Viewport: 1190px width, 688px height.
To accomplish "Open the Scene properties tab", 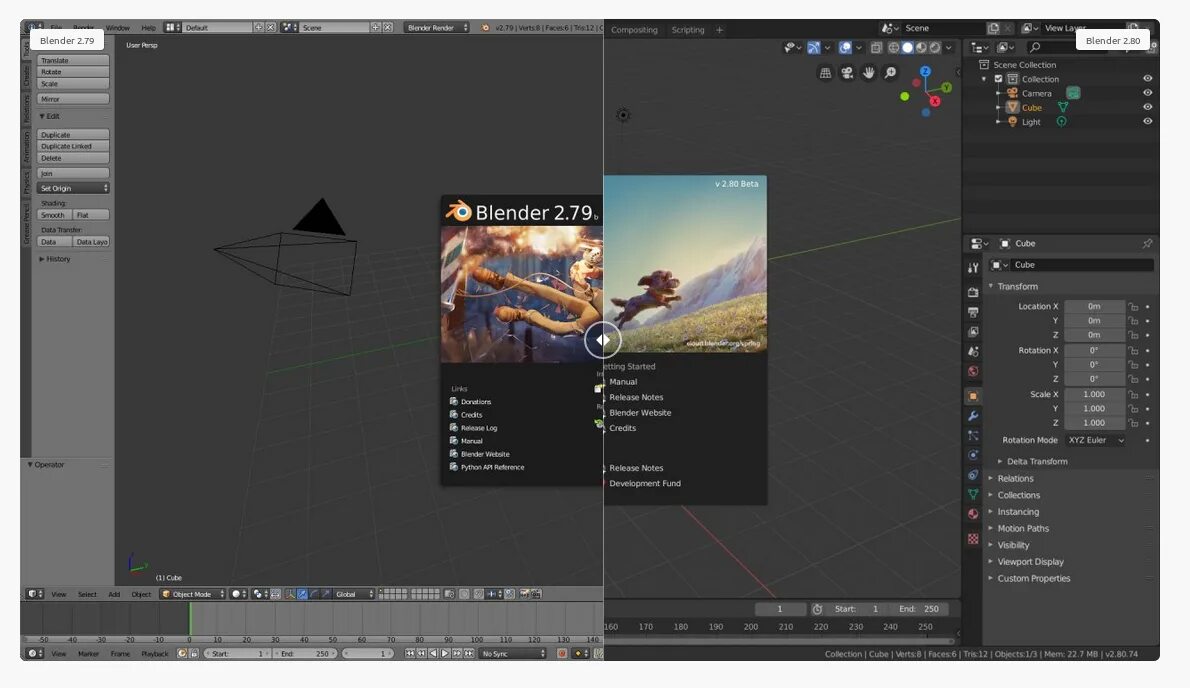I will pos(973,351).
